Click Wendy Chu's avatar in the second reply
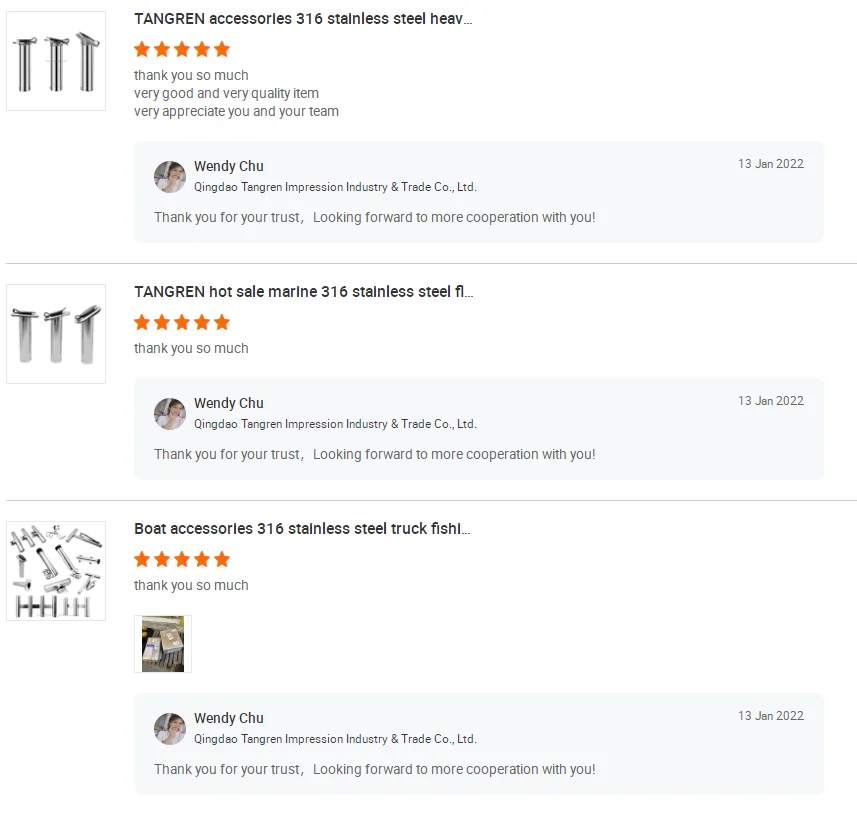This screenshot has width=857, height=814. pos(170,414)
